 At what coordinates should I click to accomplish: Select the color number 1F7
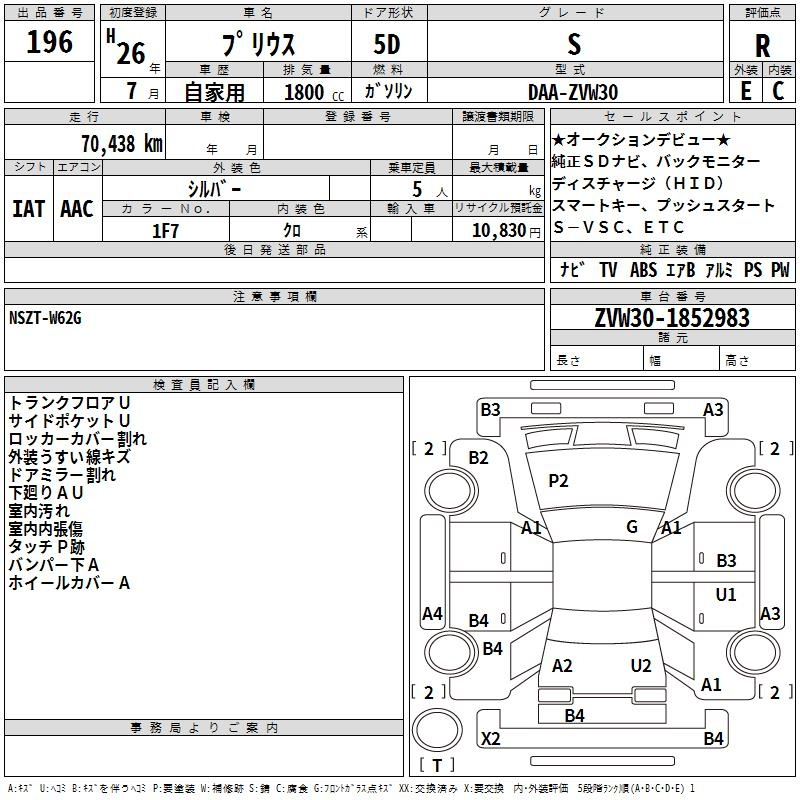click(x=166, y=231)
